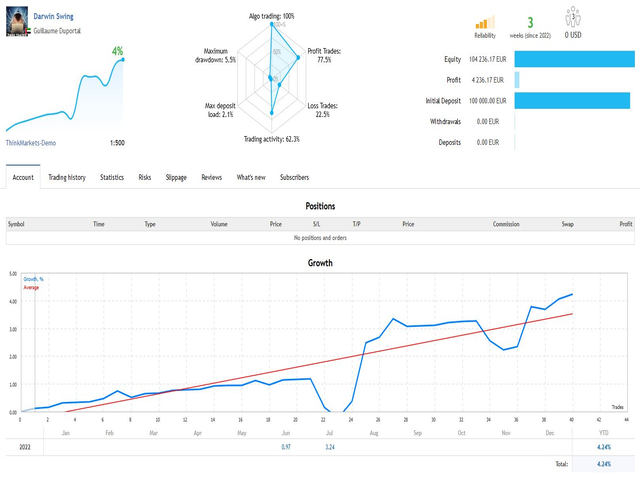The width and height of the screenshot is (640, 480).
Task: Click the Growth, % legend entry
Action: [33, 279]
